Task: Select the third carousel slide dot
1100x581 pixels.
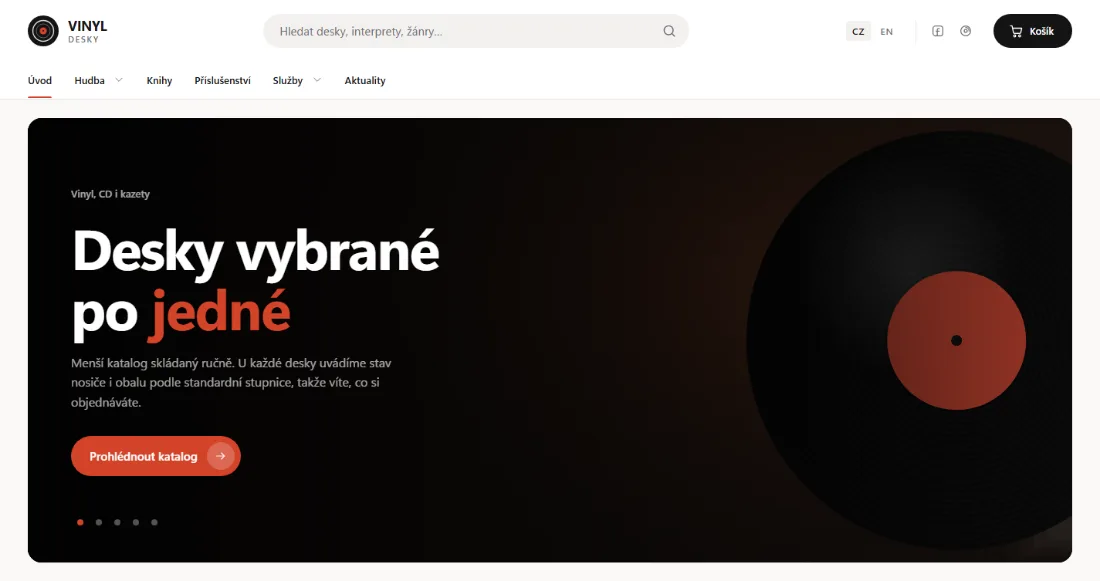Action: (x=117, y=522)
